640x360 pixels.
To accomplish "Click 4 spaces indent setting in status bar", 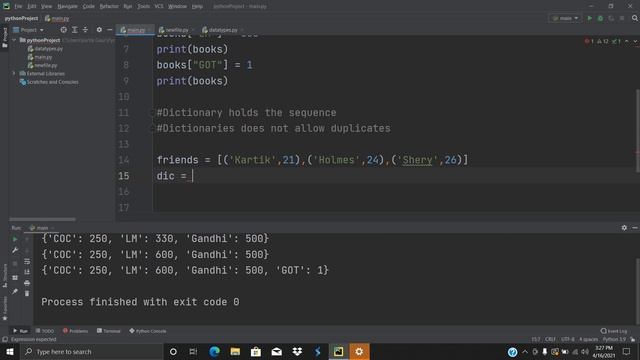I will pos(588,340).
